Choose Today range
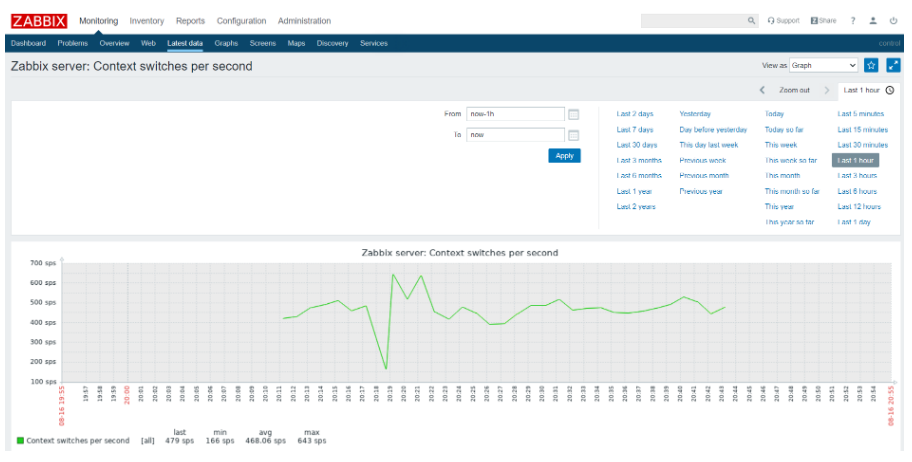This screenshot has width=912, height=462. tap(774, 114)
